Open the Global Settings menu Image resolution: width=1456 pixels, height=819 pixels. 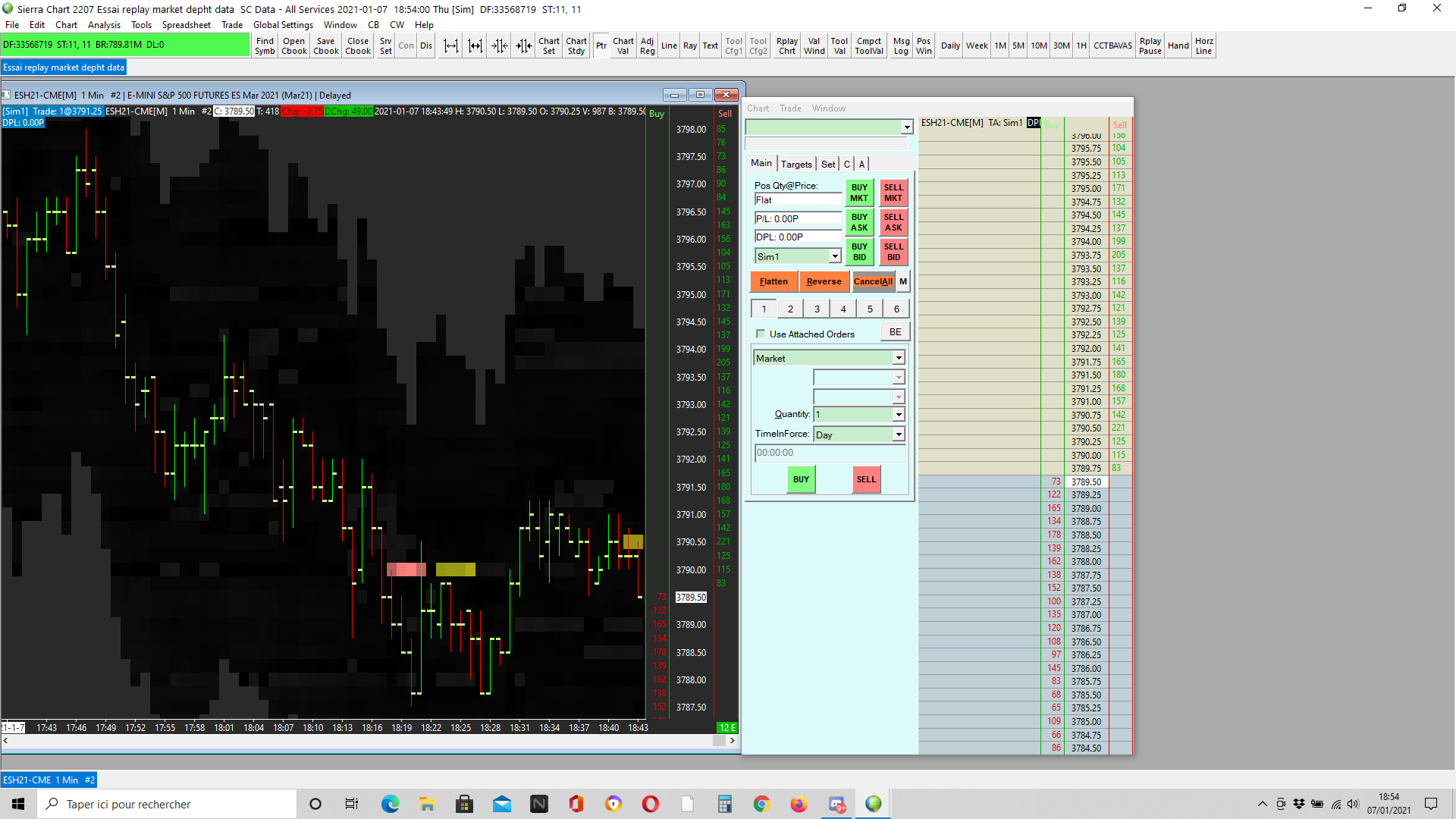tap(283, 25)
